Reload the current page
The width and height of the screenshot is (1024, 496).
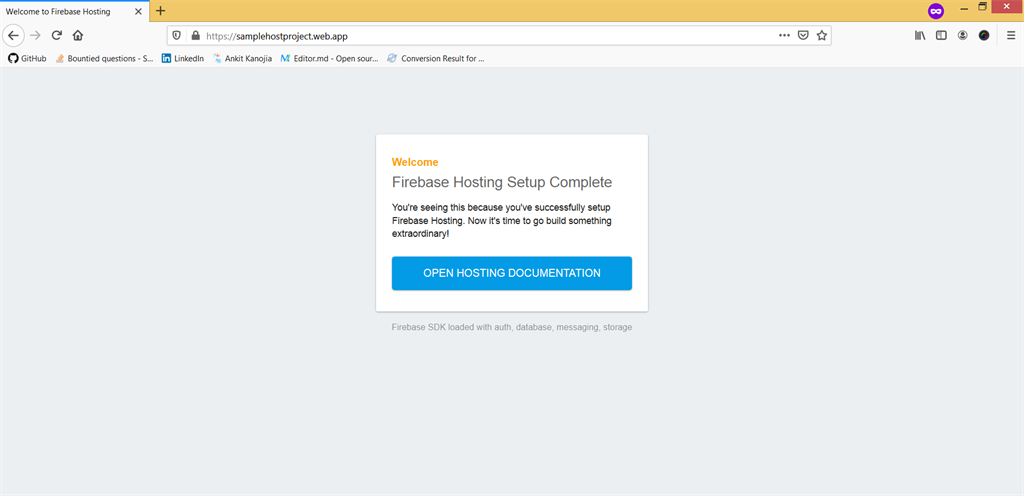57,35
